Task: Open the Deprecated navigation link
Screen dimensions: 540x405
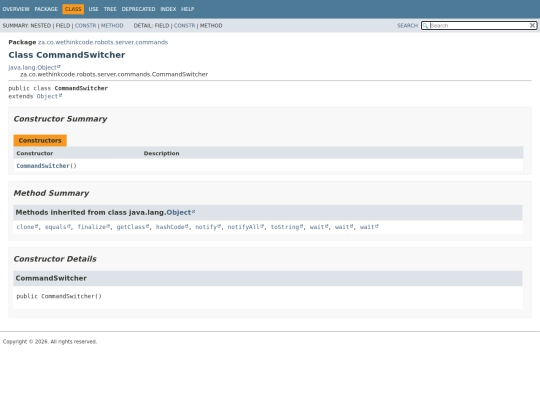Action: [x=138, y=9]
